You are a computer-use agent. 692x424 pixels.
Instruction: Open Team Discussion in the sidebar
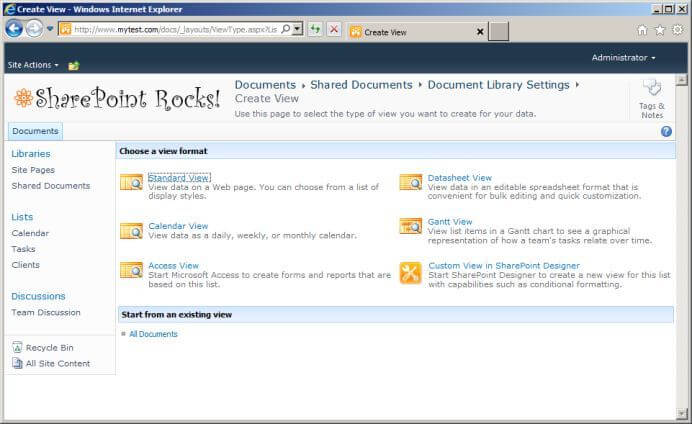coord(46,312)
